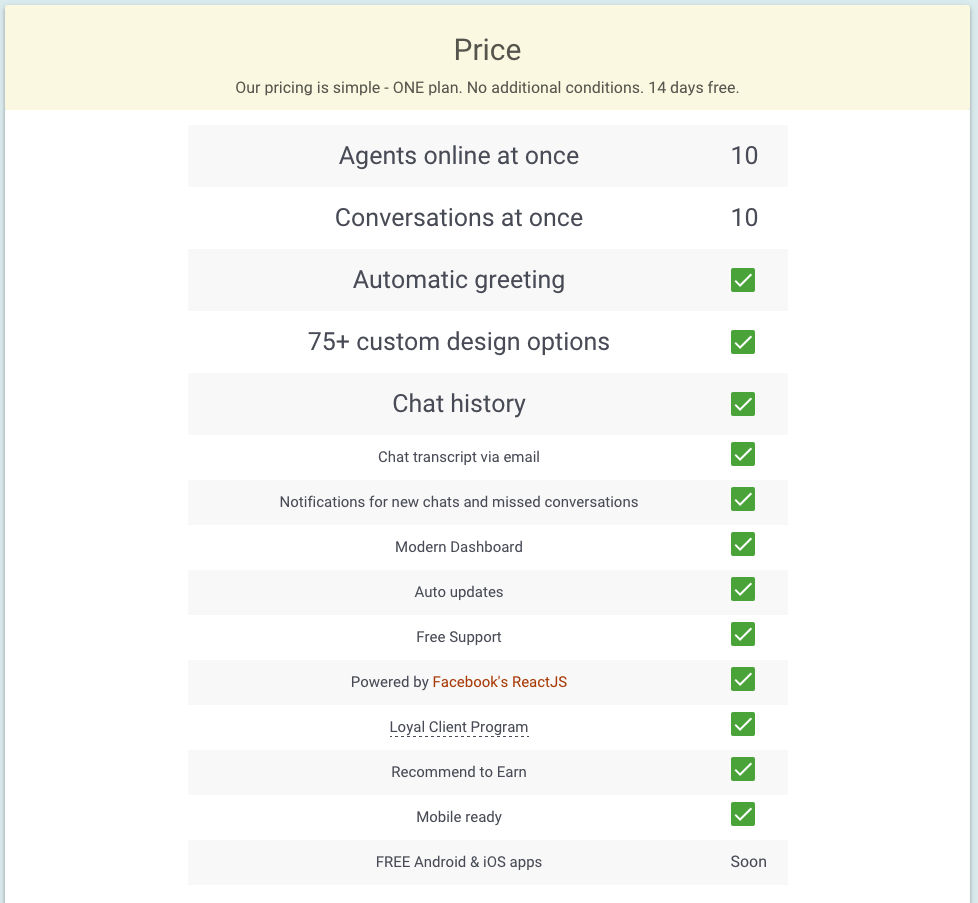Select the Free Support checkmark icon
Image resolution: width=978 pixels, height=903 pixels.
click(743, 634)
